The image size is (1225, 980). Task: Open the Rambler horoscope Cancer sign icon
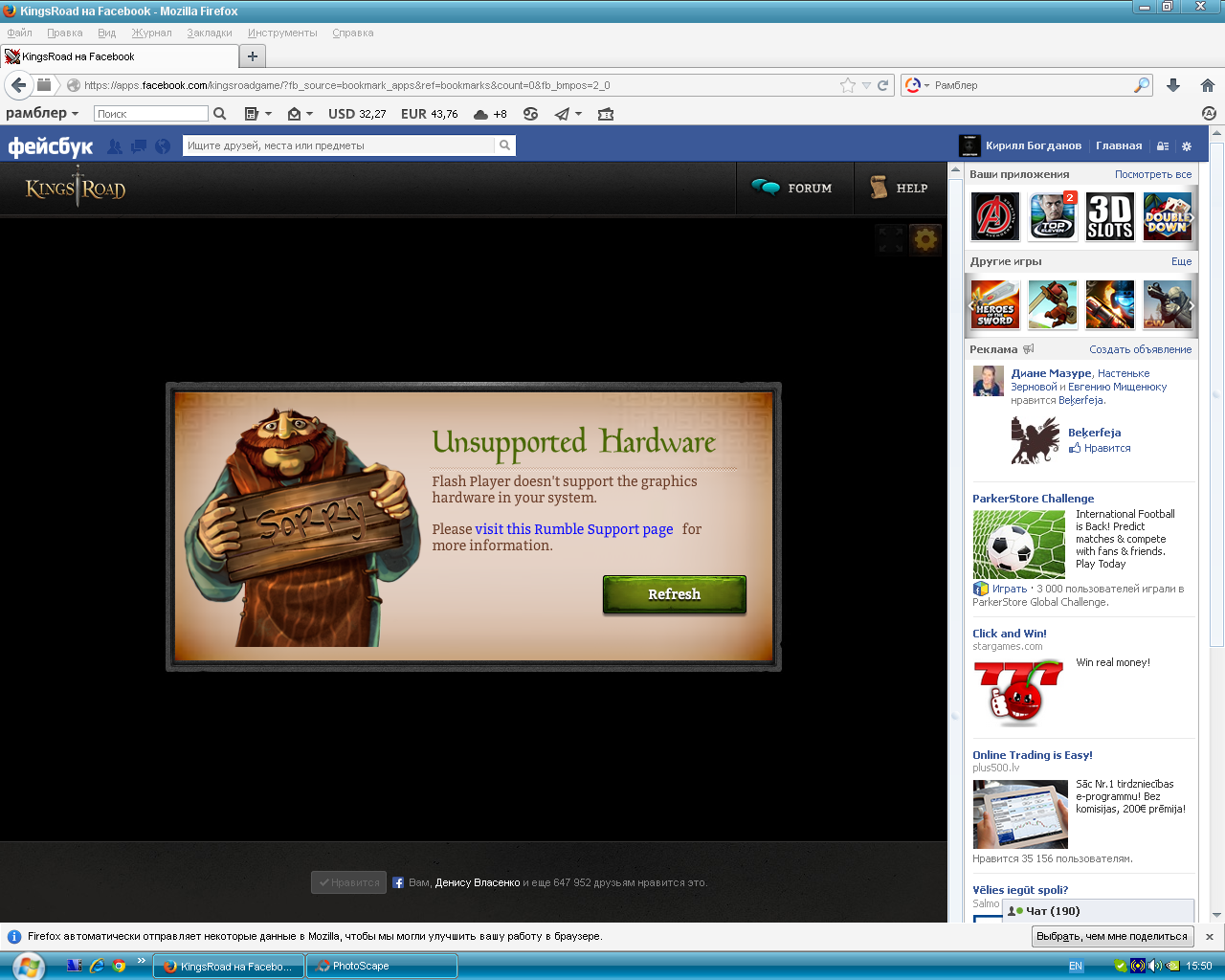(x=531, y=114)
